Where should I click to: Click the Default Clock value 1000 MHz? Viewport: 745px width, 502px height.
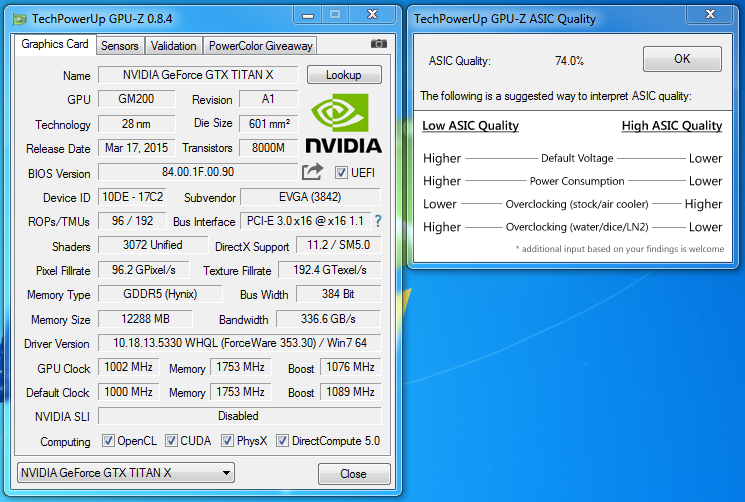click(x=129, y=392)
